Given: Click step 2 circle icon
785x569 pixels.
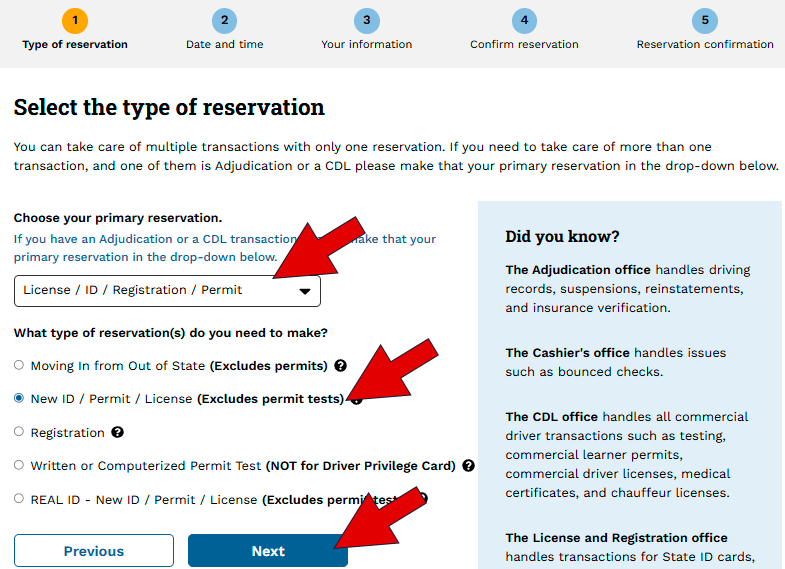Looking at the screenshot, I should [x=224, y=21].
